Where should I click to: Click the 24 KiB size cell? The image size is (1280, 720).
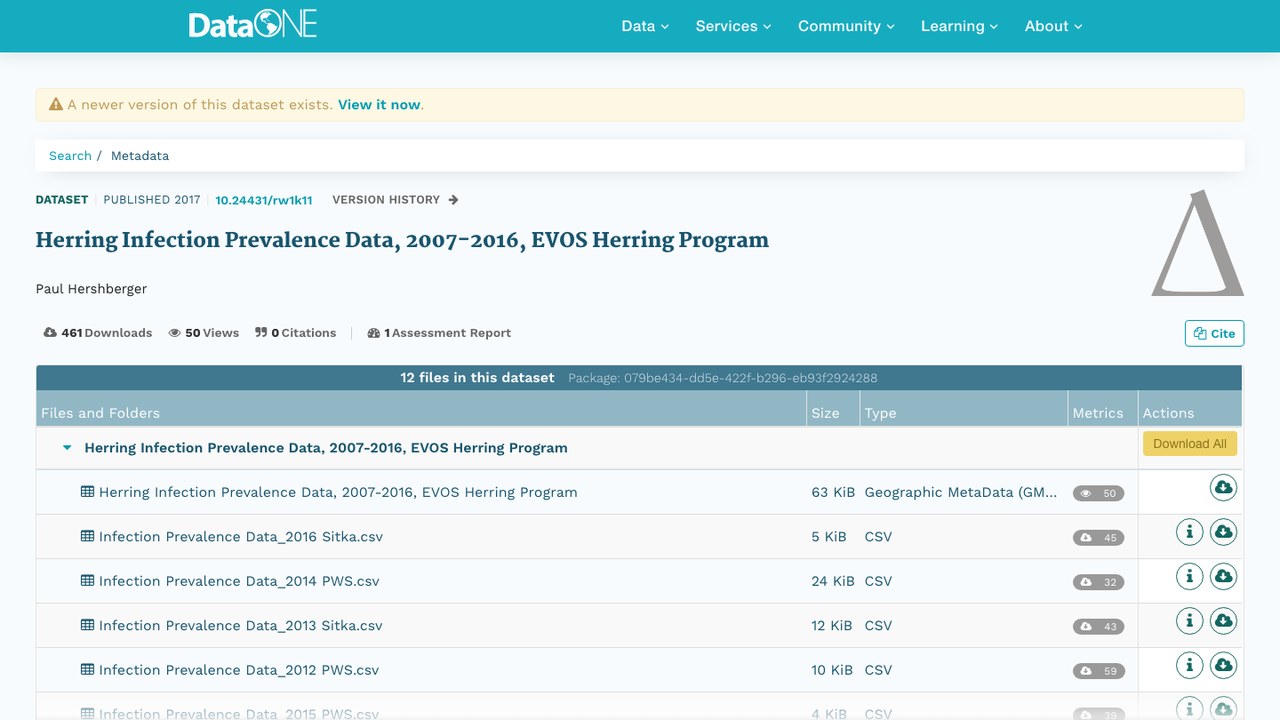[x=833, y=581]
